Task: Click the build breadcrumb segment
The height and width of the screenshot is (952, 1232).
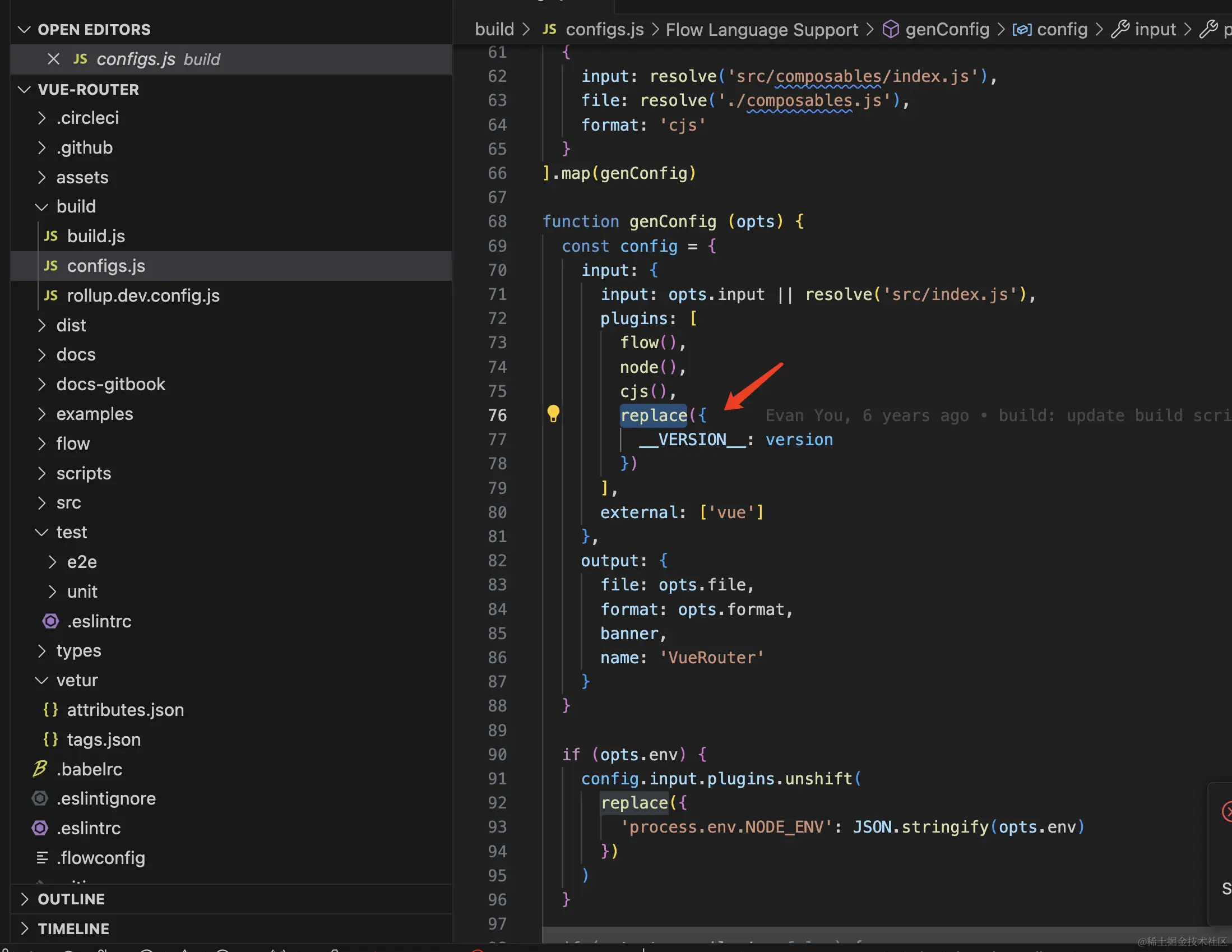Action: (x=494, y=29)
